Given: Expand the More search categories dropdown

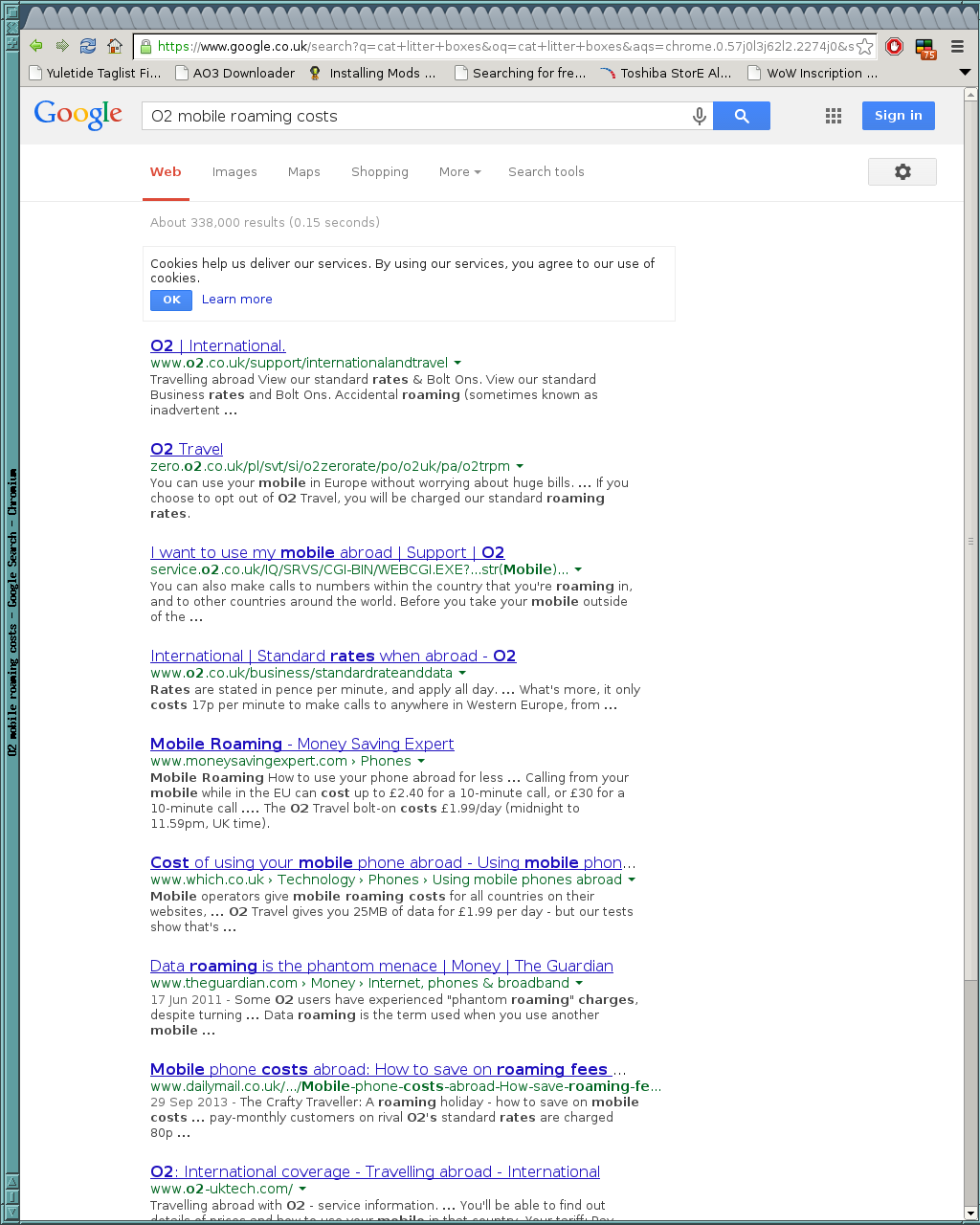Looking at the screenshot, I should 459,172.
